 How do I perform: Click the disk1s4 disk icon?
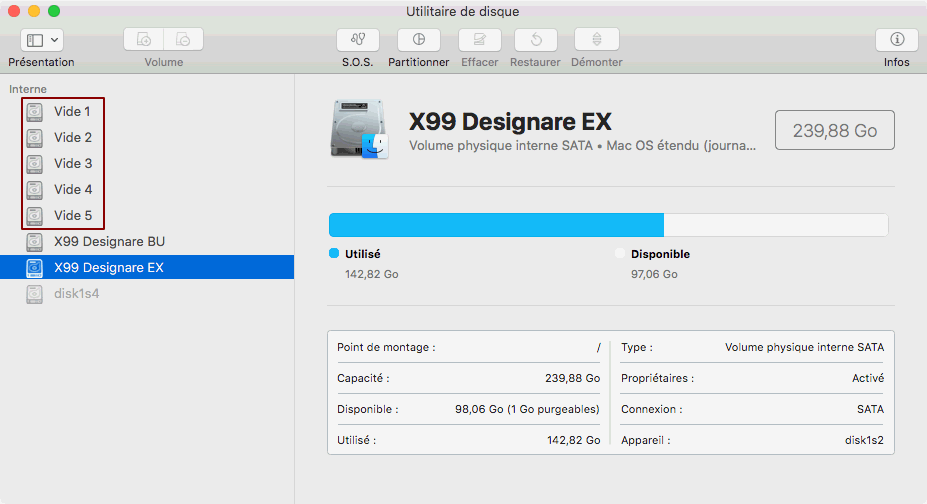click(x=35, y=293)
